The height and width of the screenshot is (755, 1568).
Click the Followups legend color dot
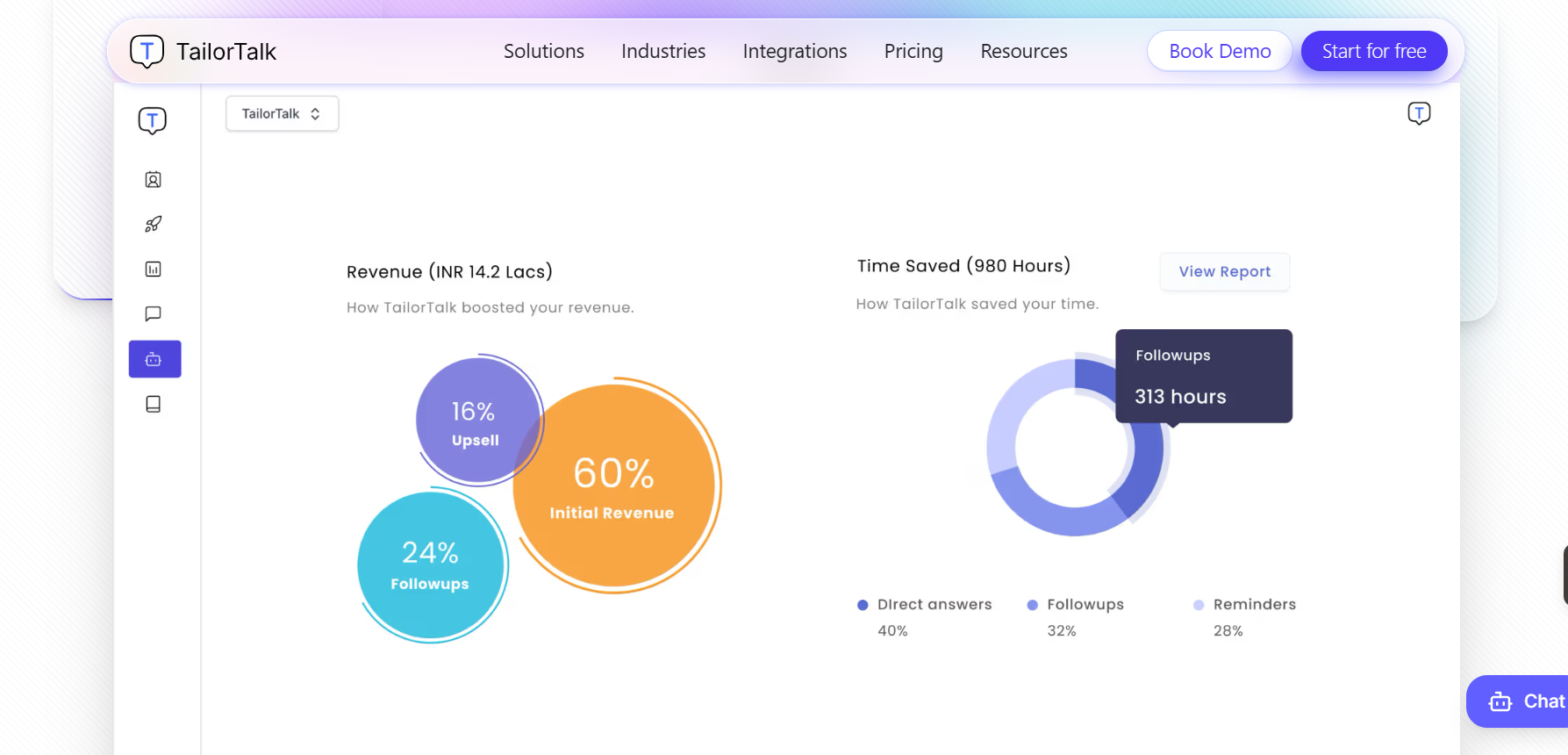[1033, 605]
